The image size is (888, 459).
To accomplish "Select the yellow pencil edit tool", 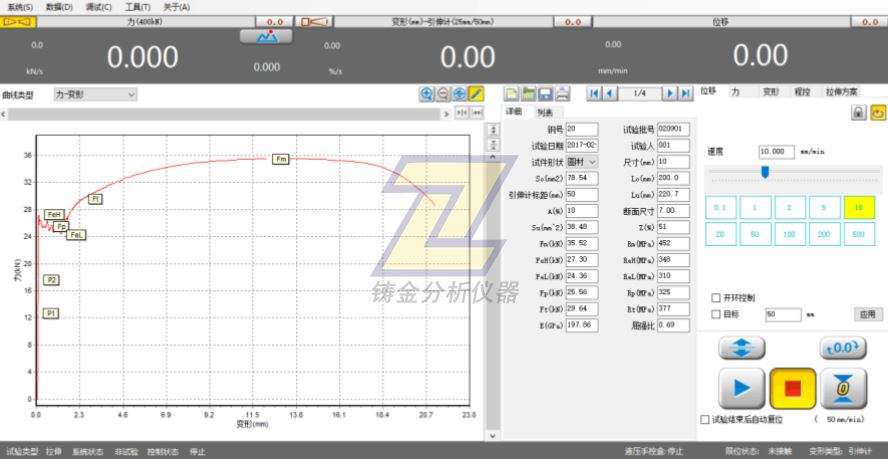I will pos(476,93).
